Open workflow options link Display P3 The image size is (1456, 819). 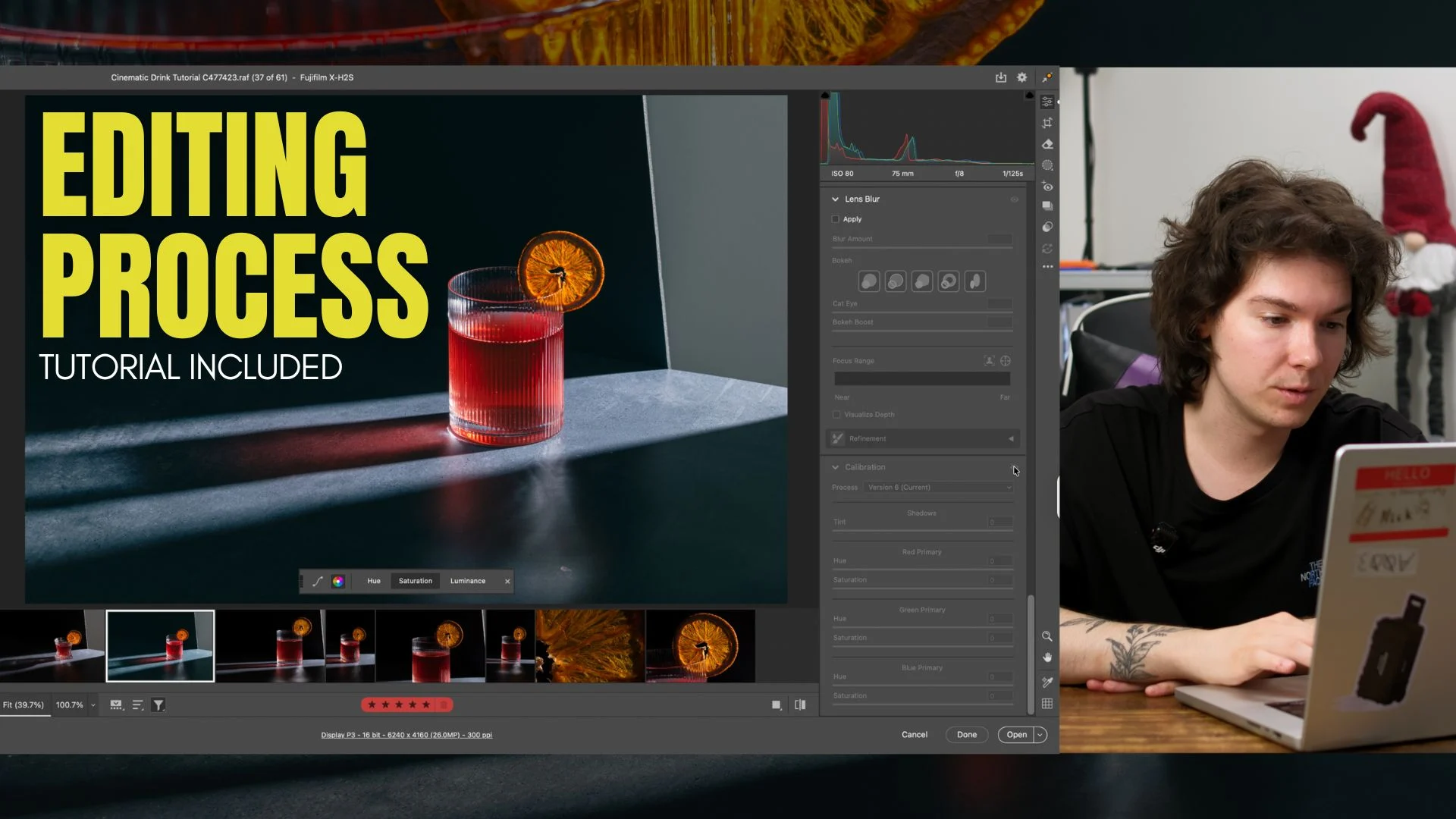pos(406,735)
